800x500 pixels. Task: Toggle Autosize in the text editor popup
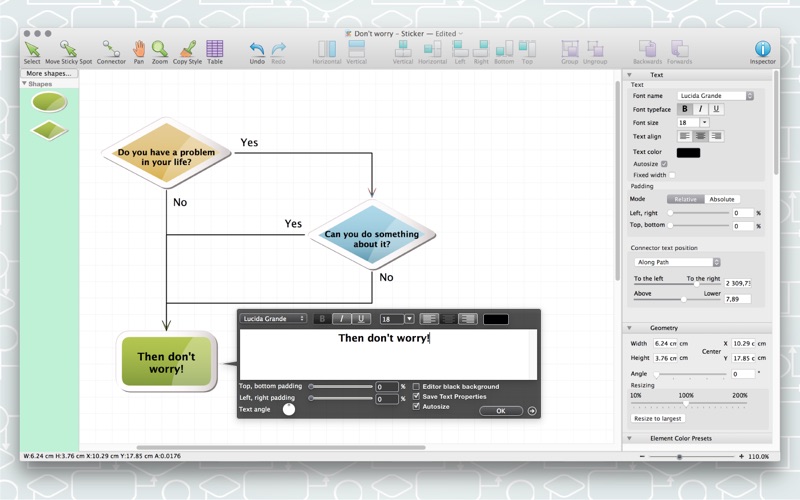click(x=416, y=407)
